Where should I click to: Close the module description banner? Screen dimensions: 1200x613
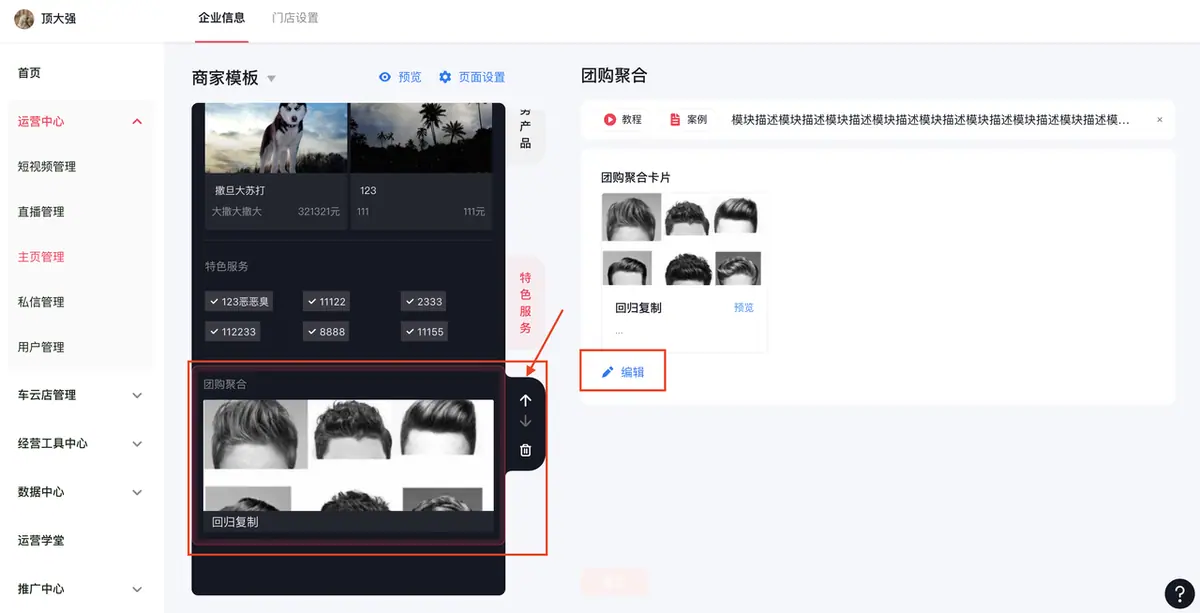click(1160, 119)
